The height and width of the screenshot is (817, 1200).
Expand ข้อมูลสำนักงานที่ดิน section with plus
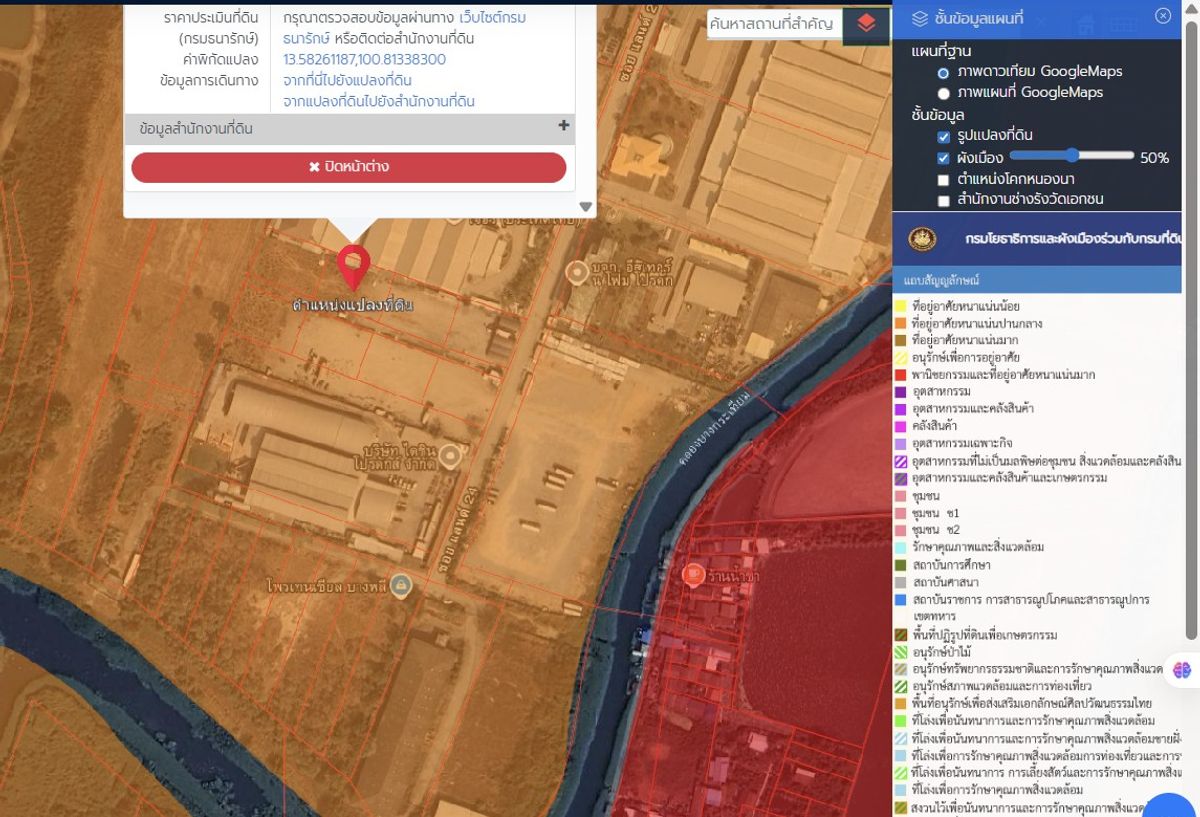pos(563,126)
